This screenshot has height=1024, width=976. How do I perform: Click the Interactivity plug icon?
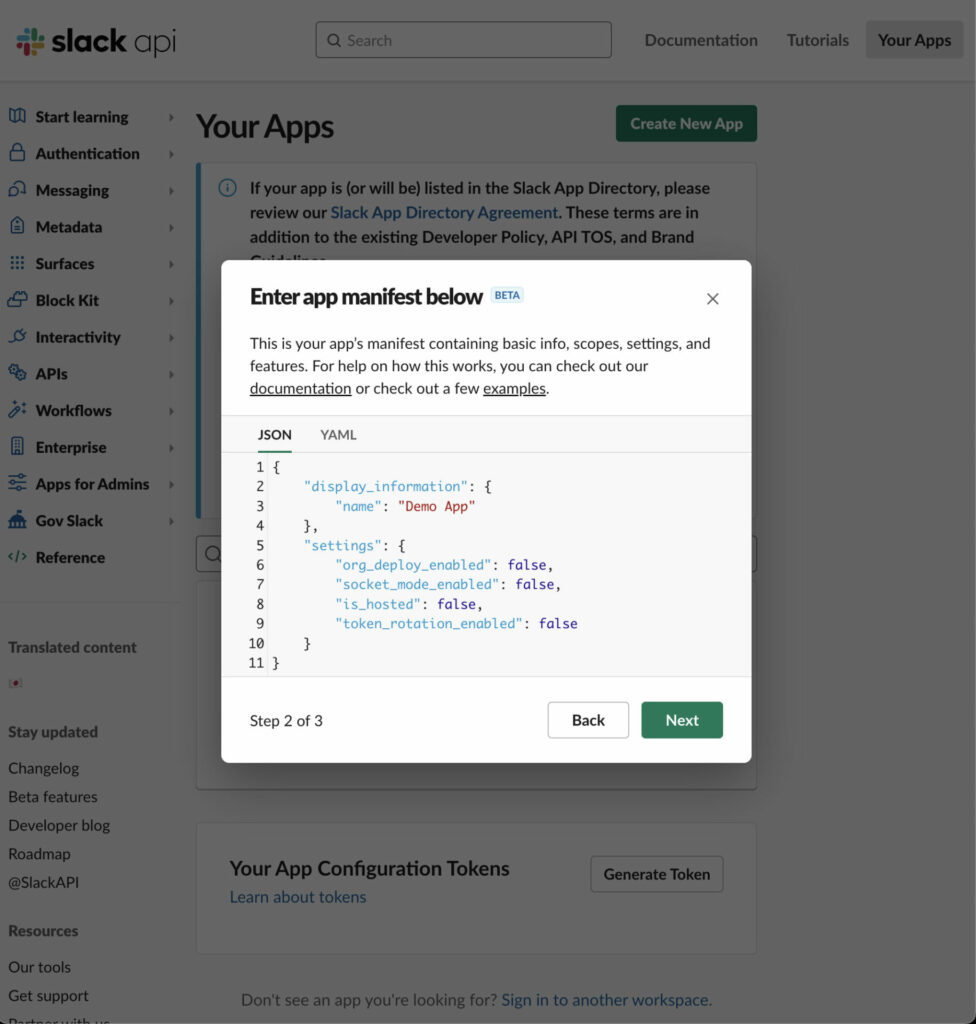[18, 336]
